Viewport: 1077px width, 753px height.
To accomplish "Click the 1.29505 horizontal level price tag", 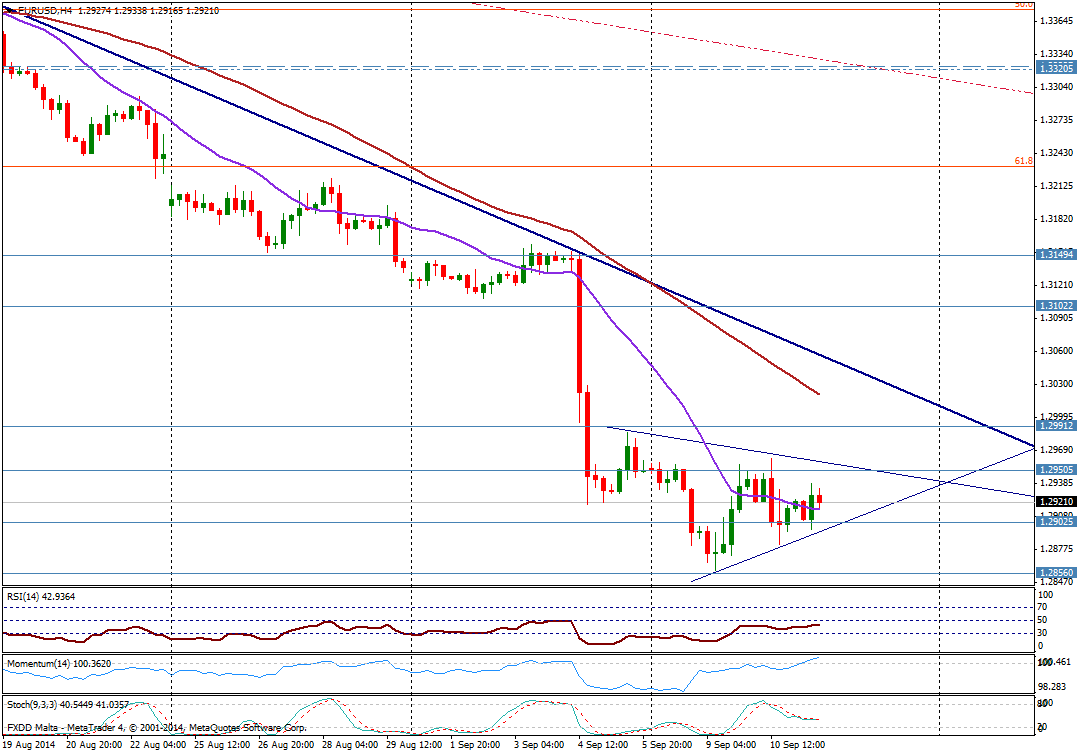I will pos(1055,469).
